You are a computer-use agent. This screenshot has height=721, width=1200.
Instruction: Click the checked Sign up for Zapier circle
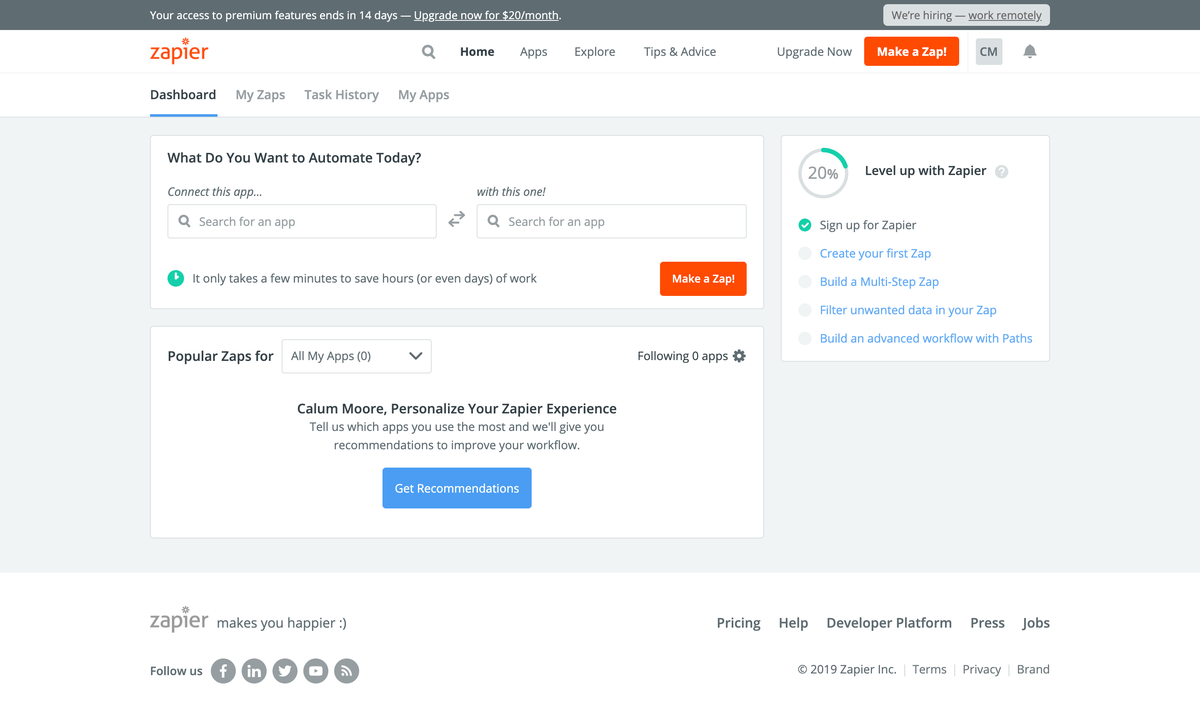805,226
